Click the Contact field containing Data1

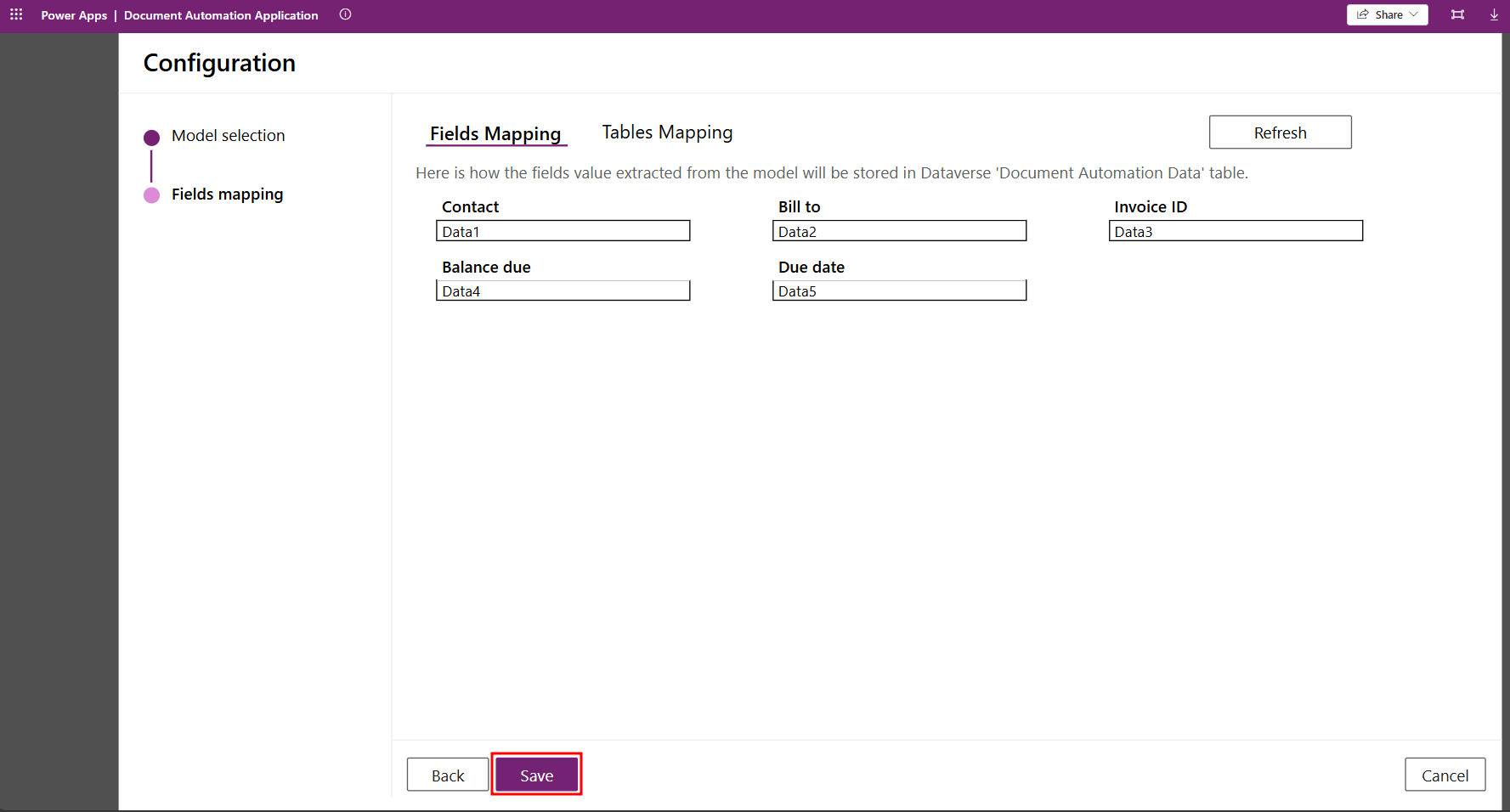[x=563, y=230]
